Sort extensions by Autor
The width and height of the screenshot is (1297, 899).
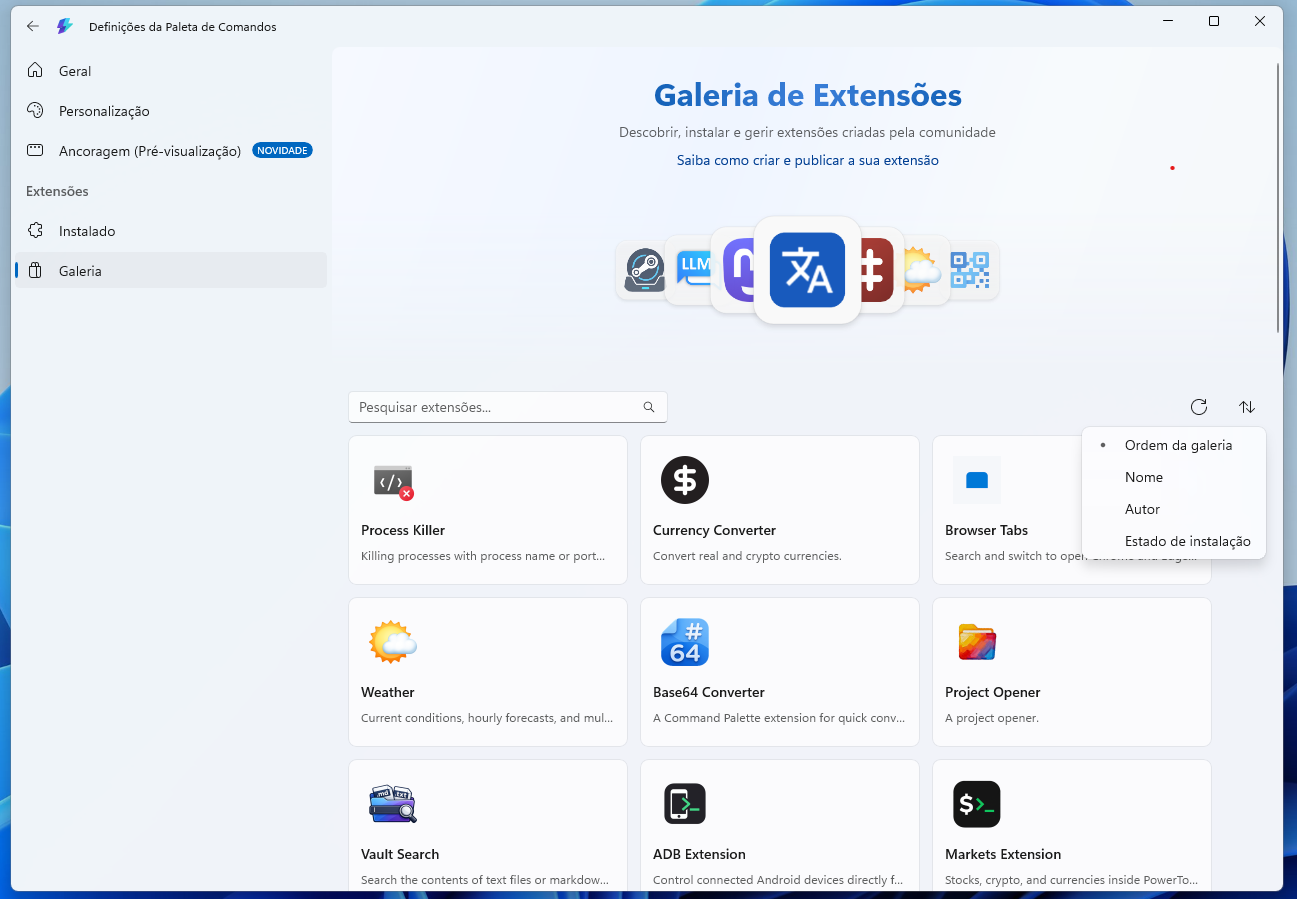[x=1174, y=509]
